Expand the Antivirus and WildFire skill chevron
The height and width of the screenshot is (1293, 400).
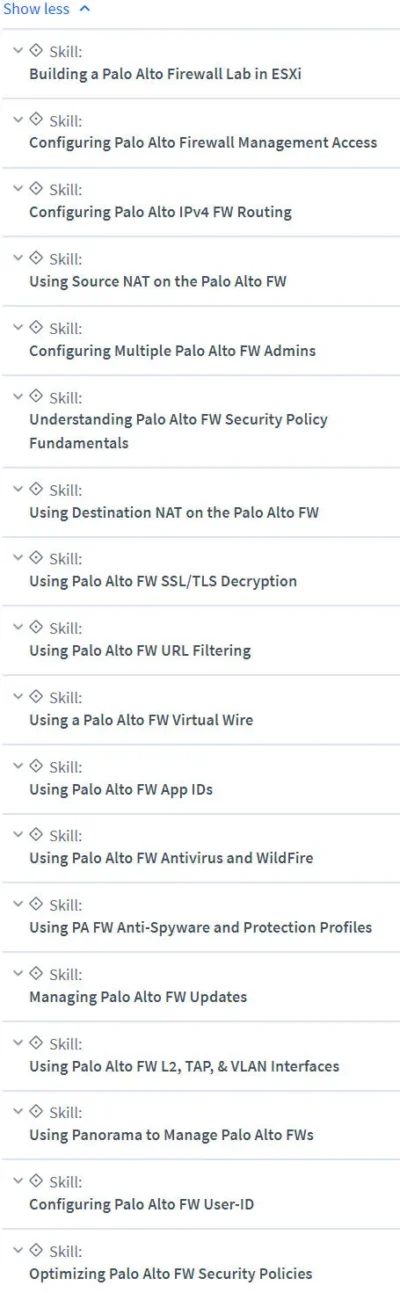18,834
